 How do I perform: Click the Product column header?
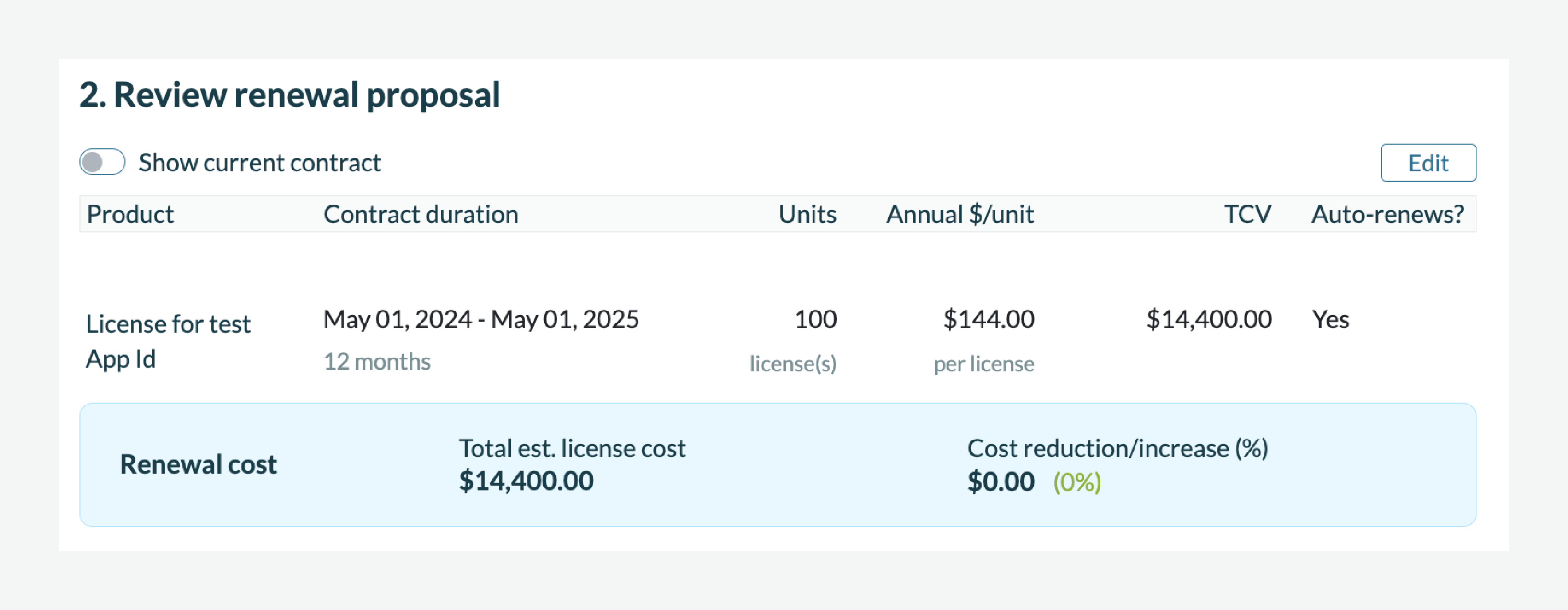130,214
